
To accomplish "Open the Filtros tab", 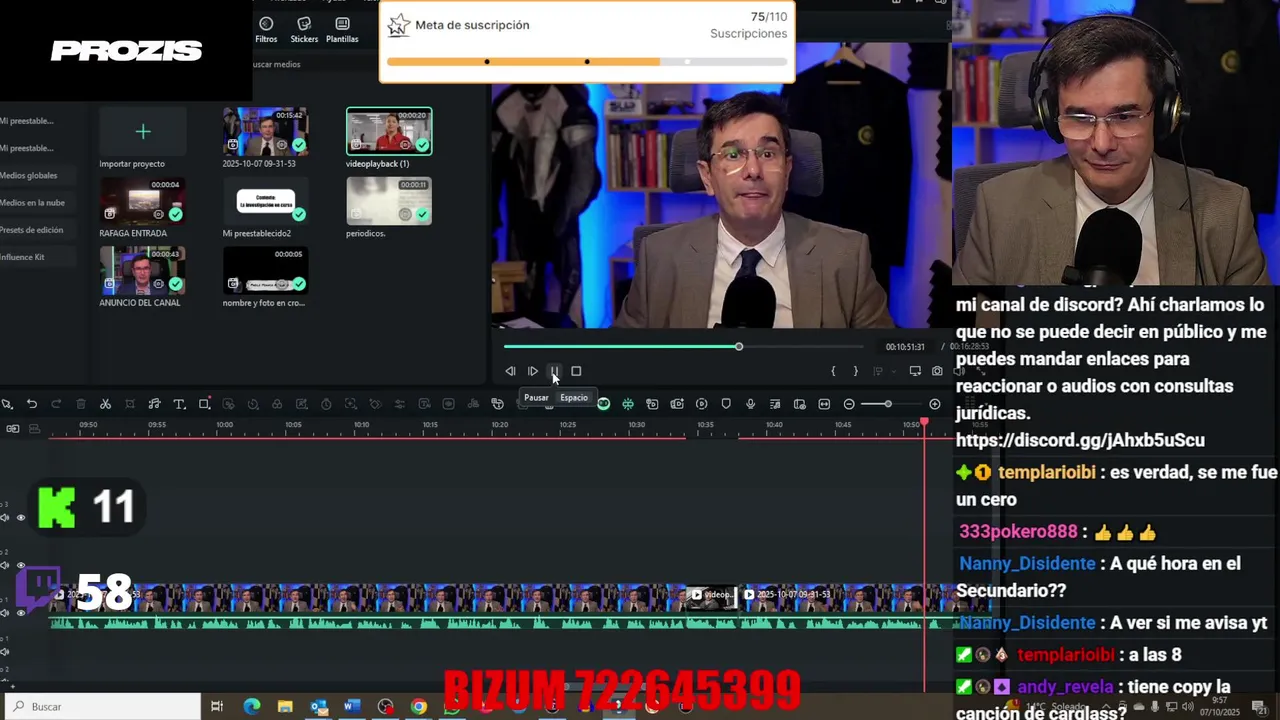I will point(266,30).
